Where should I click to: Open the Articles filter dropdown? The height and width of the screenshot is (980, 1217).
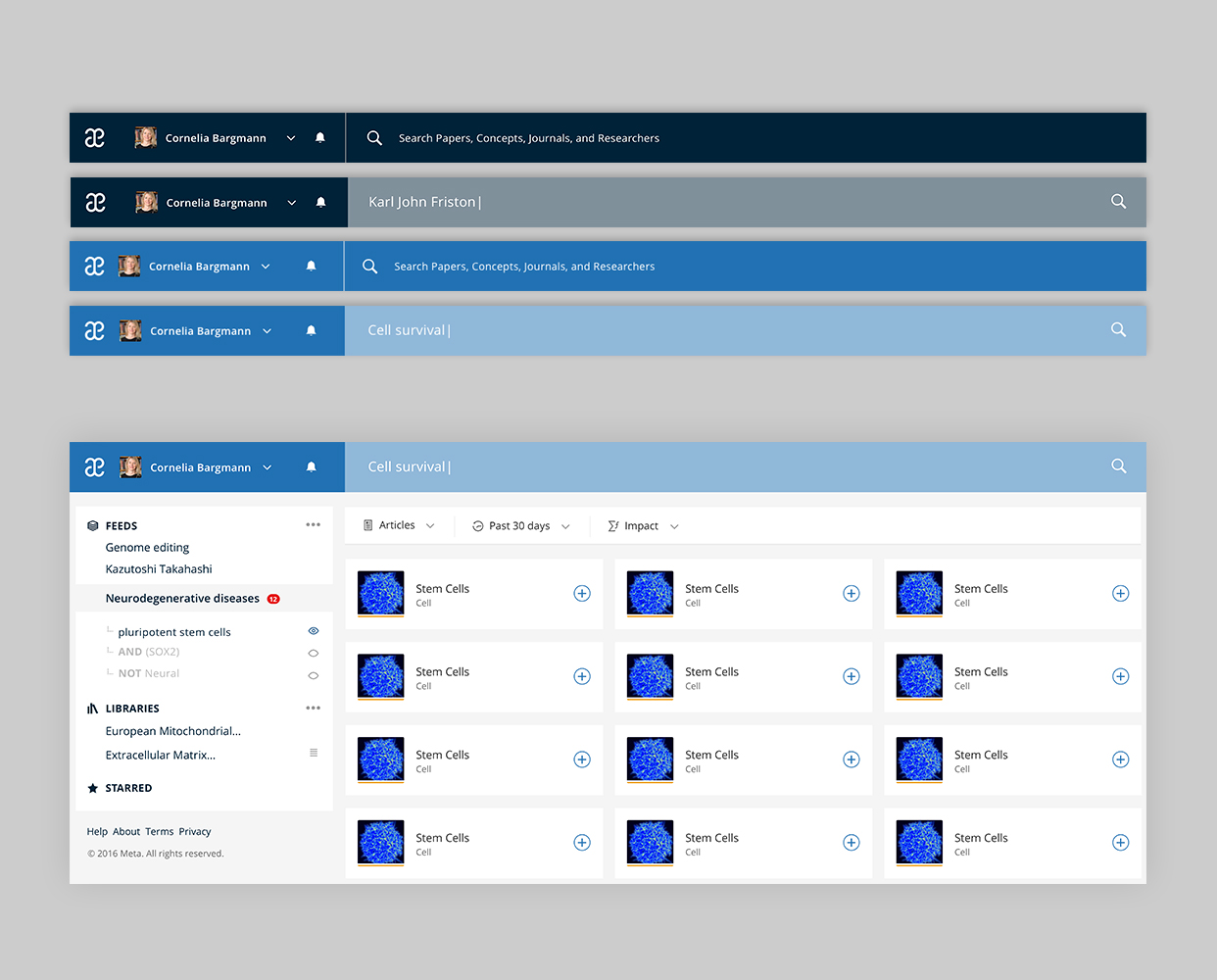coord(399,526)
